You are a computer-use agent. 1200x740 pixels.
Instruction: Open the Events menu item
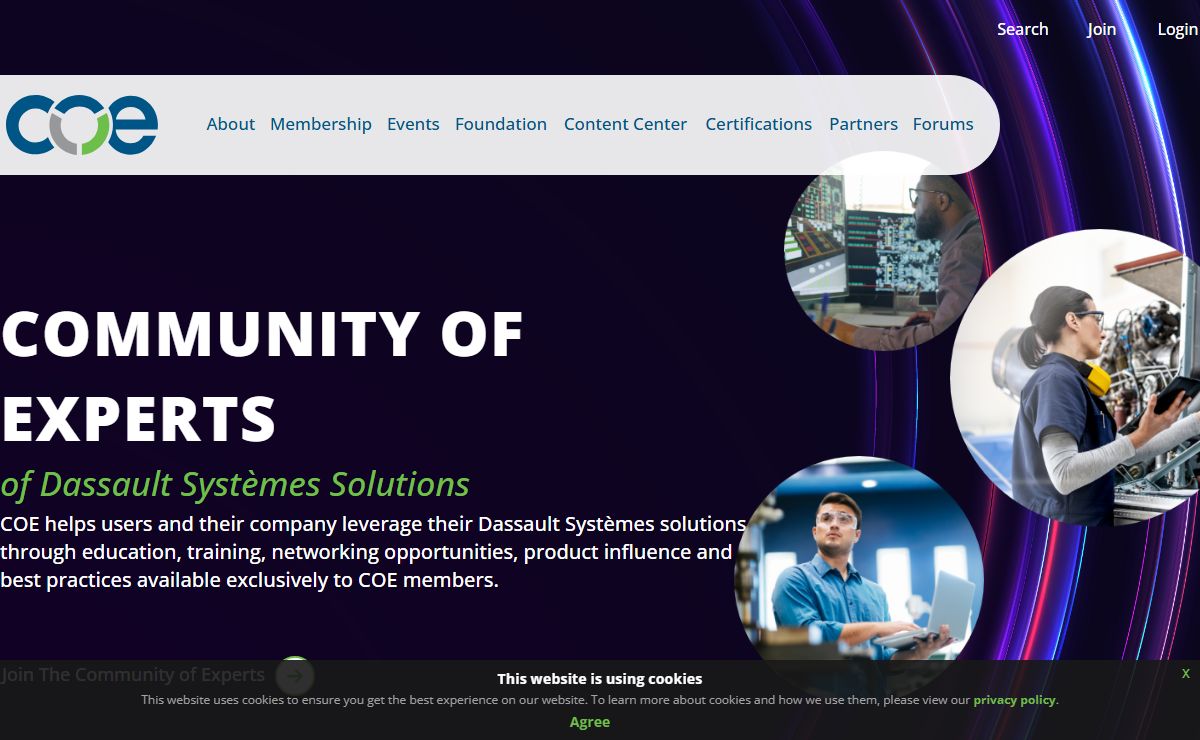pos(413,124)
